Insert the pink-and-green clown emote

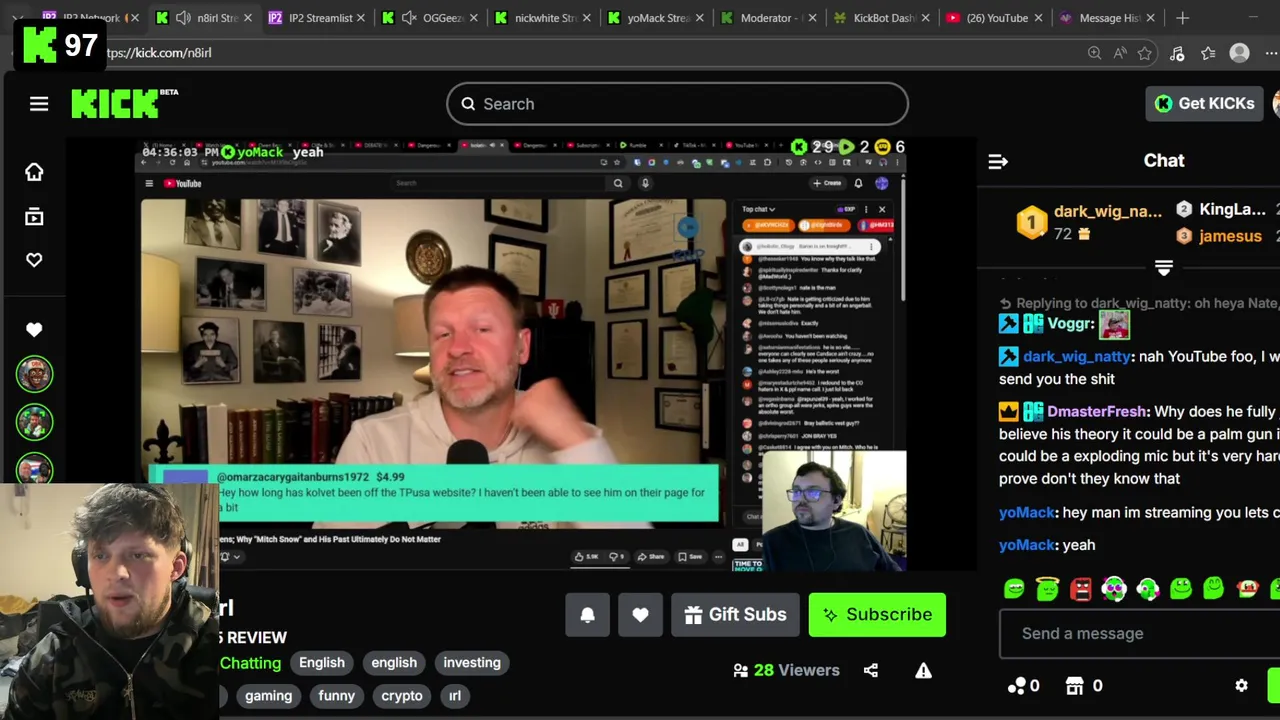pyautogui.click(x=1114, y=589)
